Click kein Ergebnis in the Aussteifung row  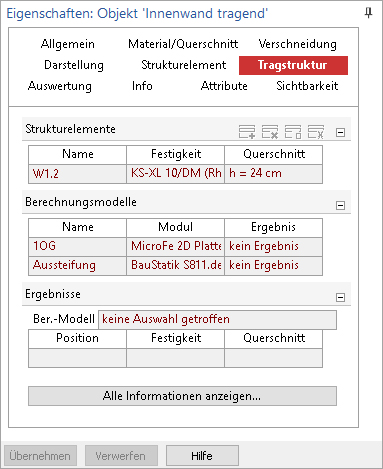click(x=274, y=266)
